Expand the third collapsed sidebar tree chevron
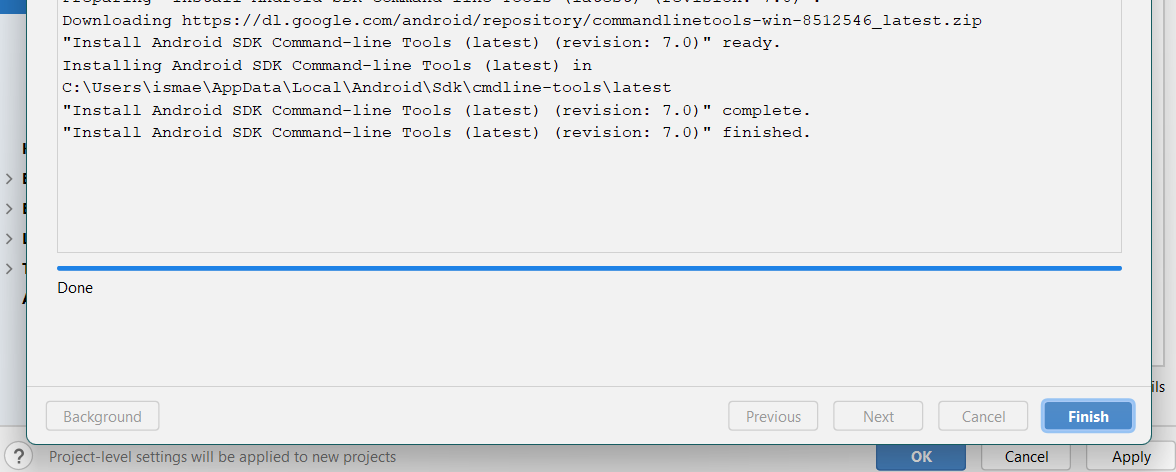 (10, 239)
